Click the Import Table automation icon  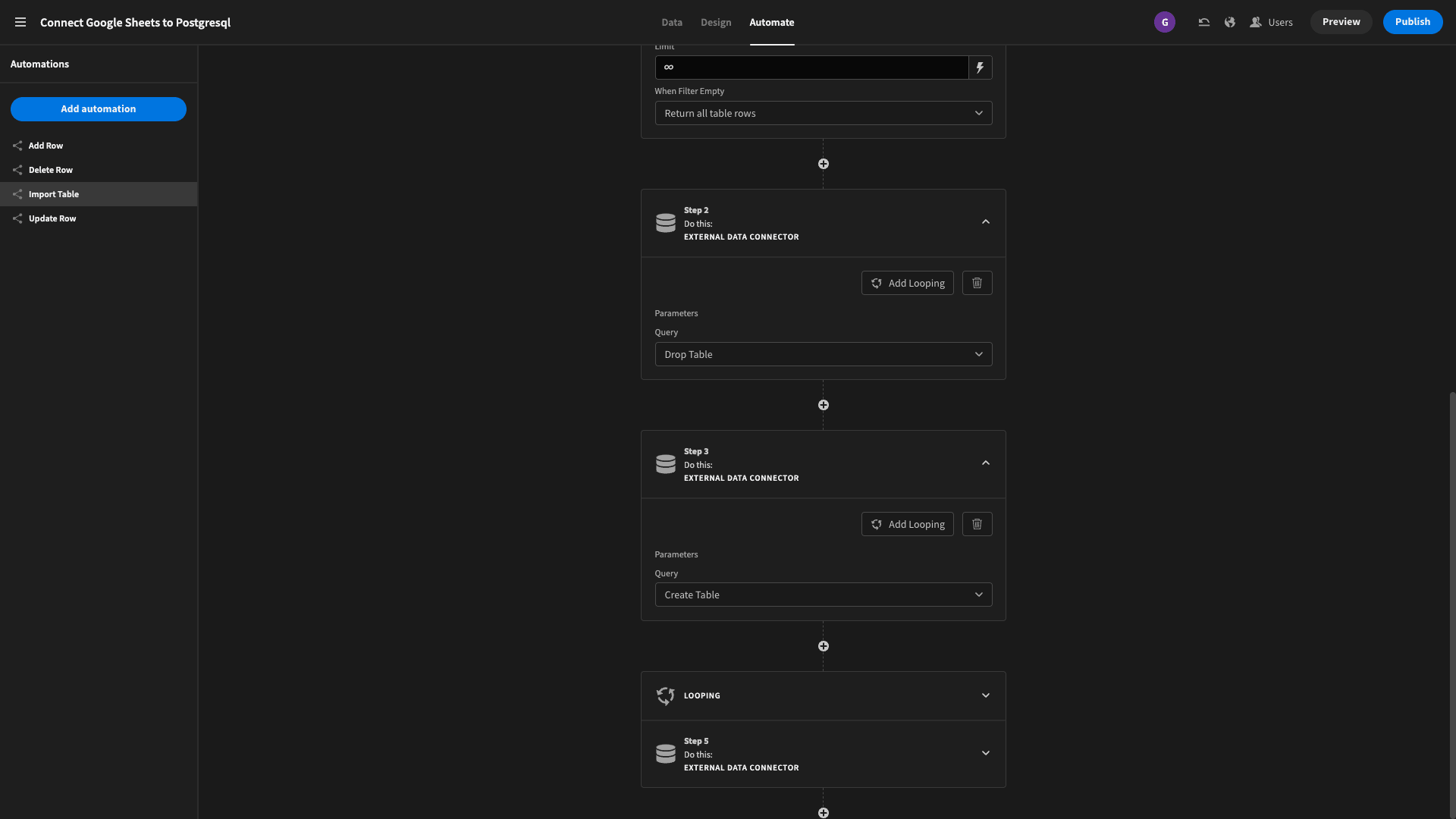point(17,194)
